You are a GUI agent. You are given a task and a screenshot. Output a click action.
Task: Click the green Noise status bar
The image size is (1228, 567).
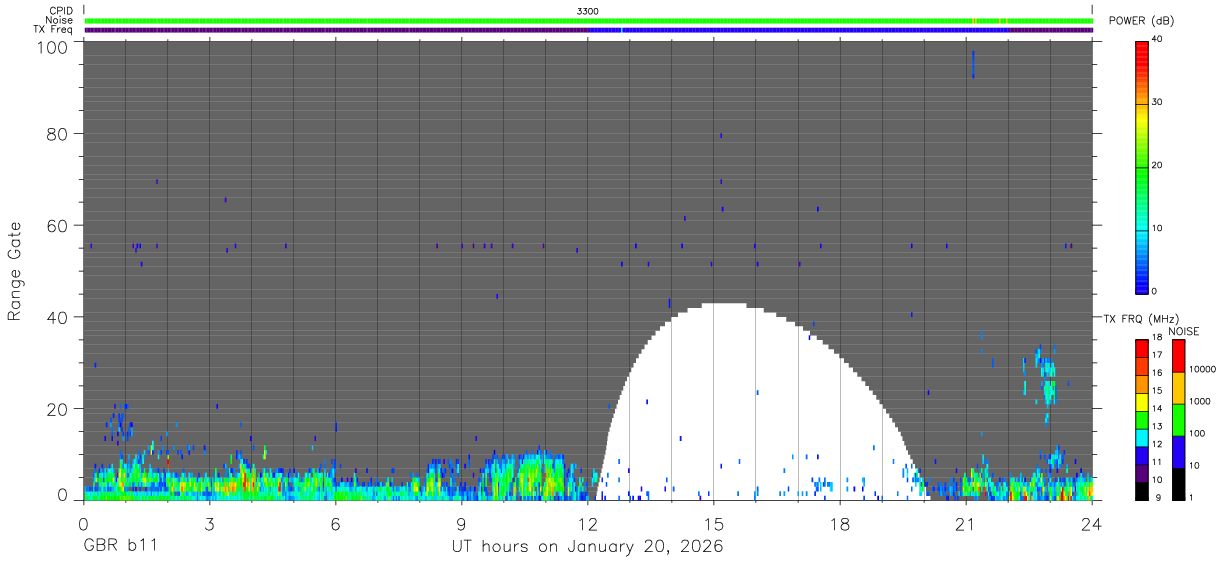click(588, 20)
